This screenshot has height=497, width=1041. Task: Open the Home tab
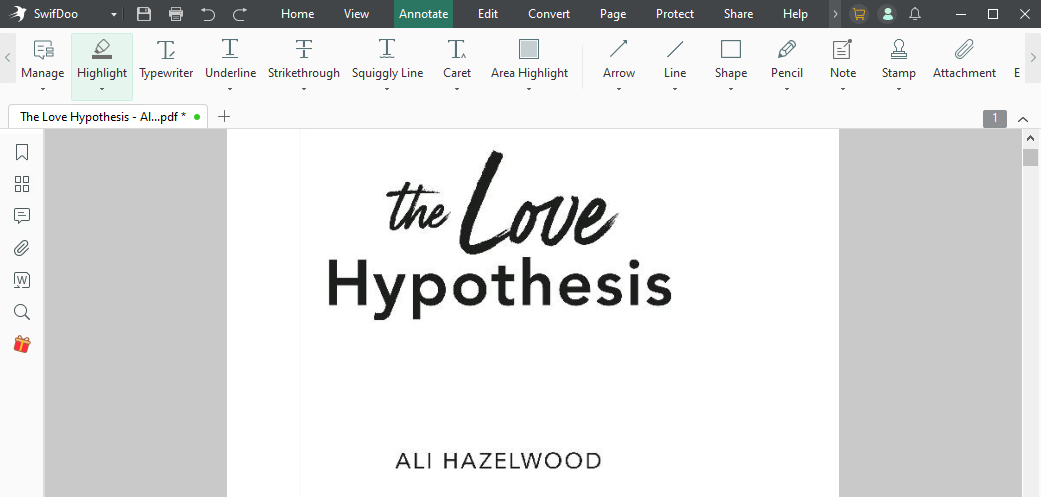click(297, 14)
